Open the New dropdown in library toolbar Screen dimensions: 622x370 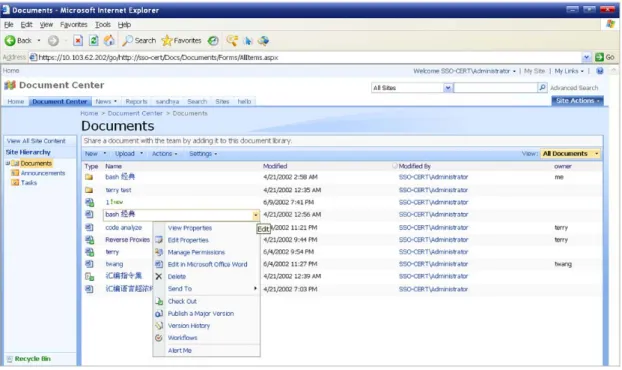pos(95,153)
